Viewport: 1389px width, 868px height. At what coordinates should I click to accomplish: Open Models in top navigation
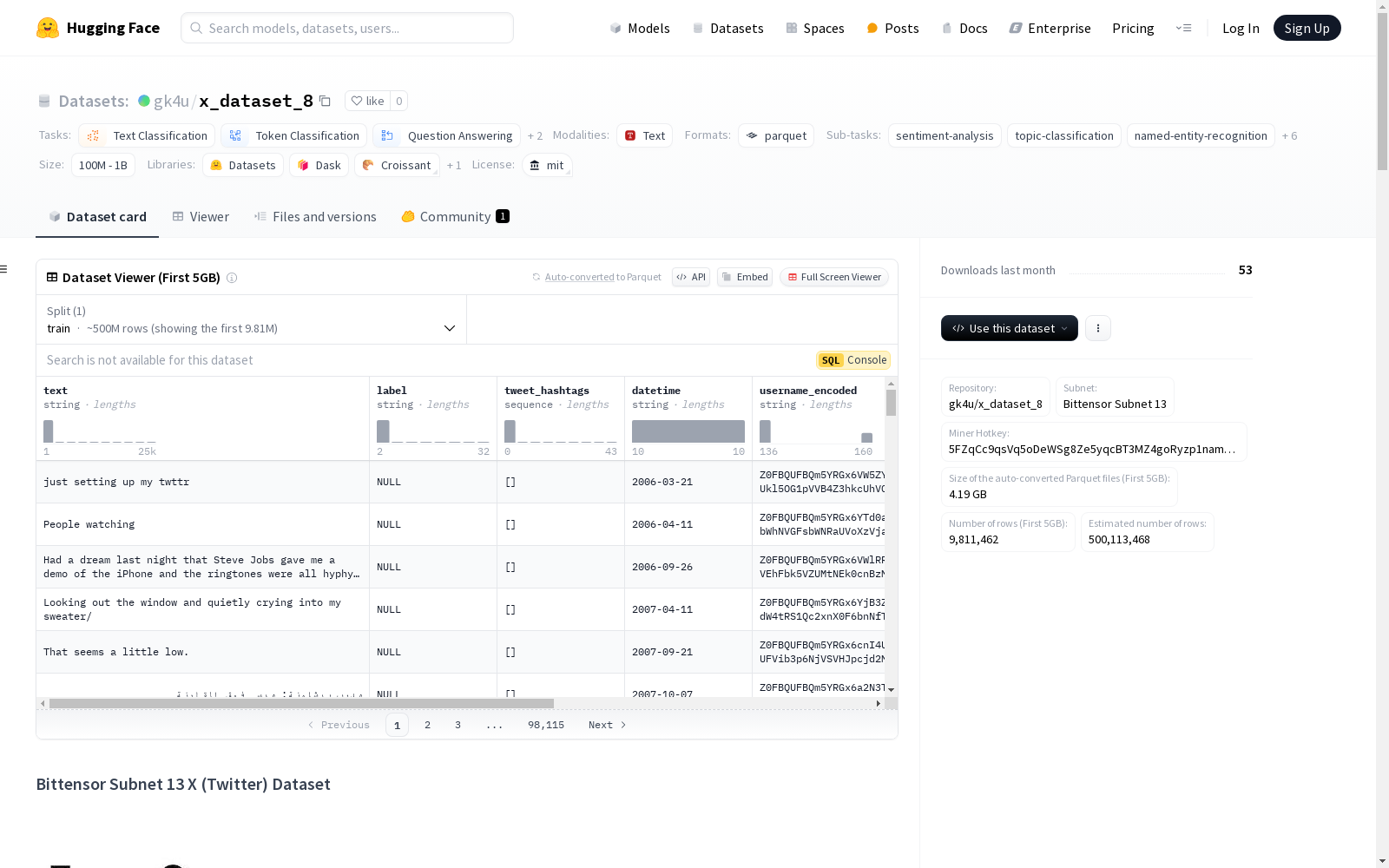pyautogui.click(x=640, y=28)
